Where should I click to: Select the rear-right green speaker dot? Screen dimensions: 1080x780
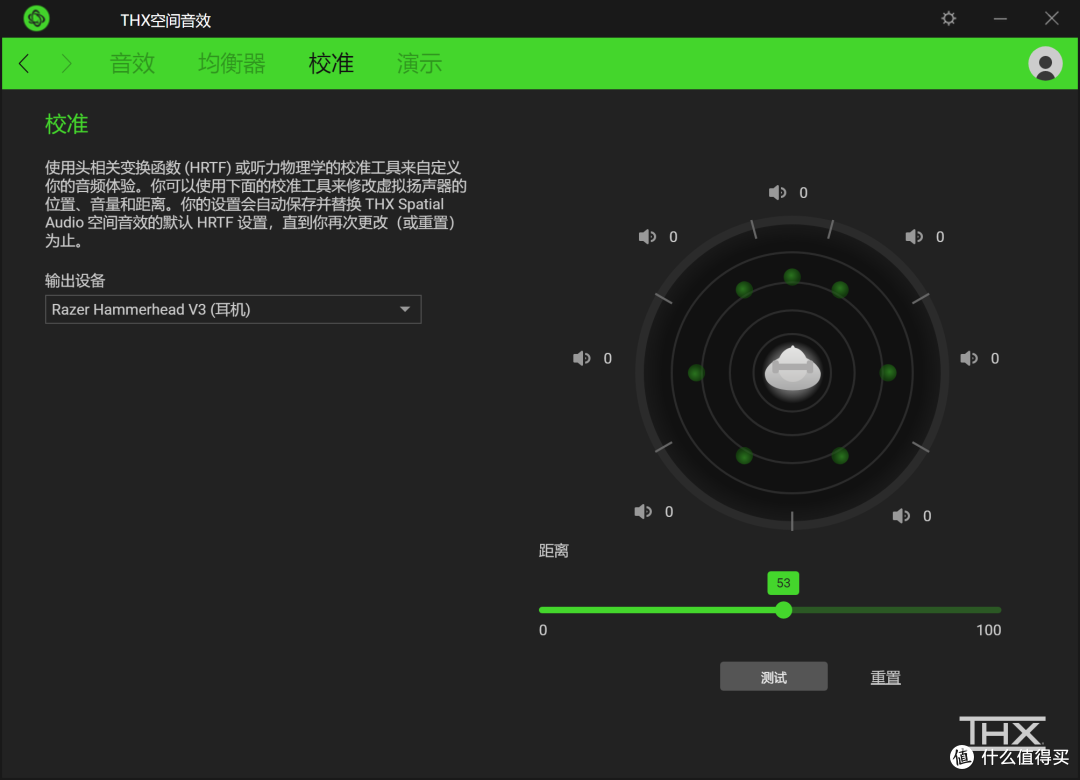[840, 455]
